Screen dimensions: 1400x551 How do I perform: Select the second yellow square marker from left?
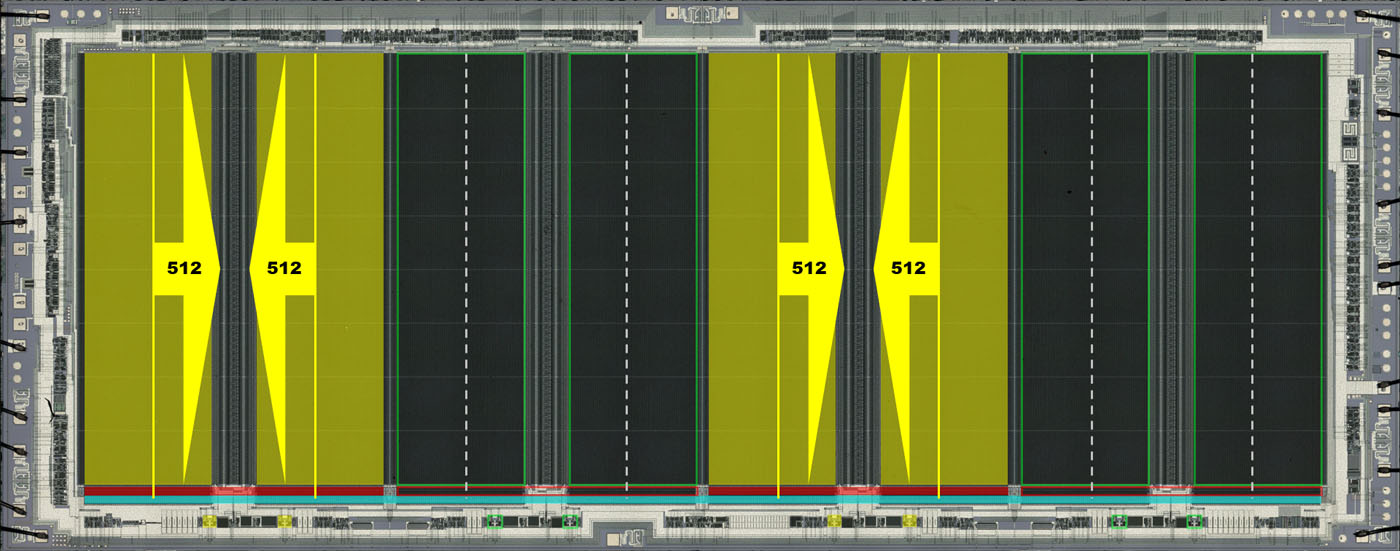click(284, 521)
